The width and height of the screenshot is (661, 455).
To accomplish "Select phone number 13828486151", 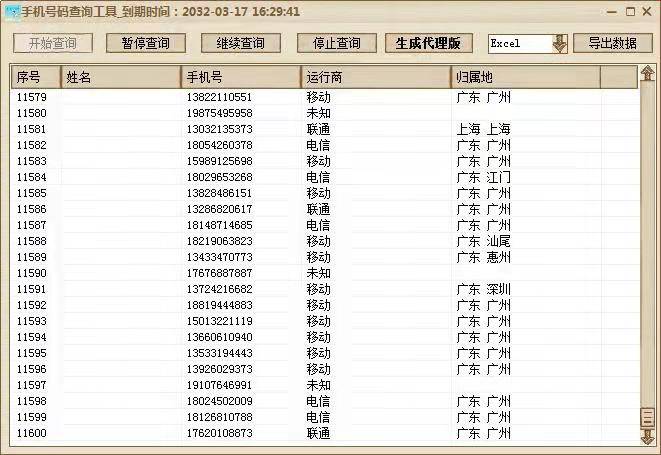I will [219, 194].
